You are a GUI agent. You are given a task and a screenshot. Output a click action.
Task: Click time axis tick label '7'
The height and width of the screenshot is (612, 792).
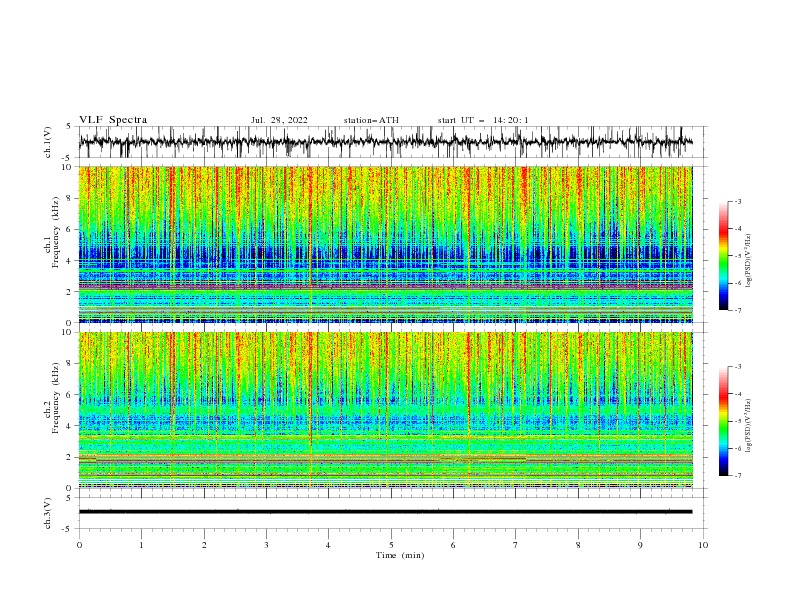point(516,545)
